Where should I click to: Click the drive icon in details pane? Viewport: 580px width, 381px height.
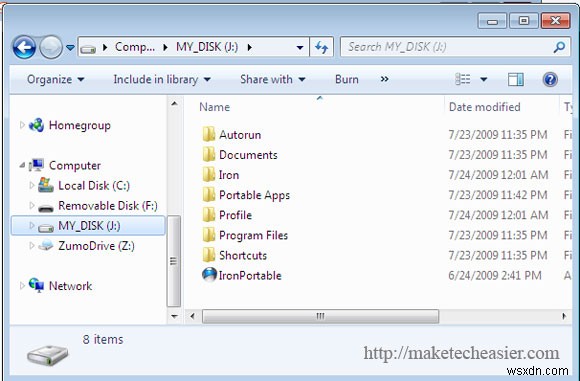click(x=47, y=355)
